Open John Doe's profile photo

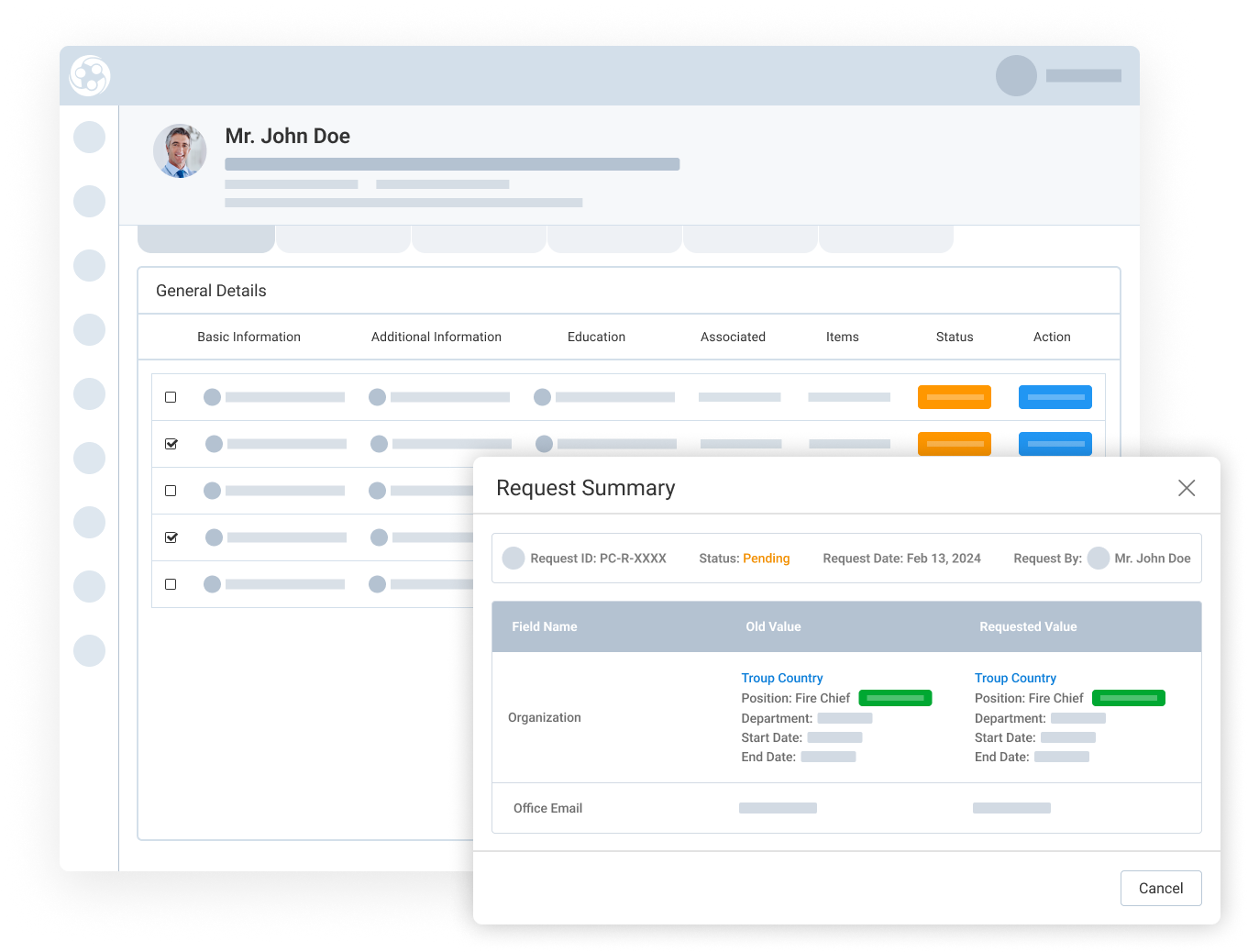pyautogui.click(x=180, y=151)
